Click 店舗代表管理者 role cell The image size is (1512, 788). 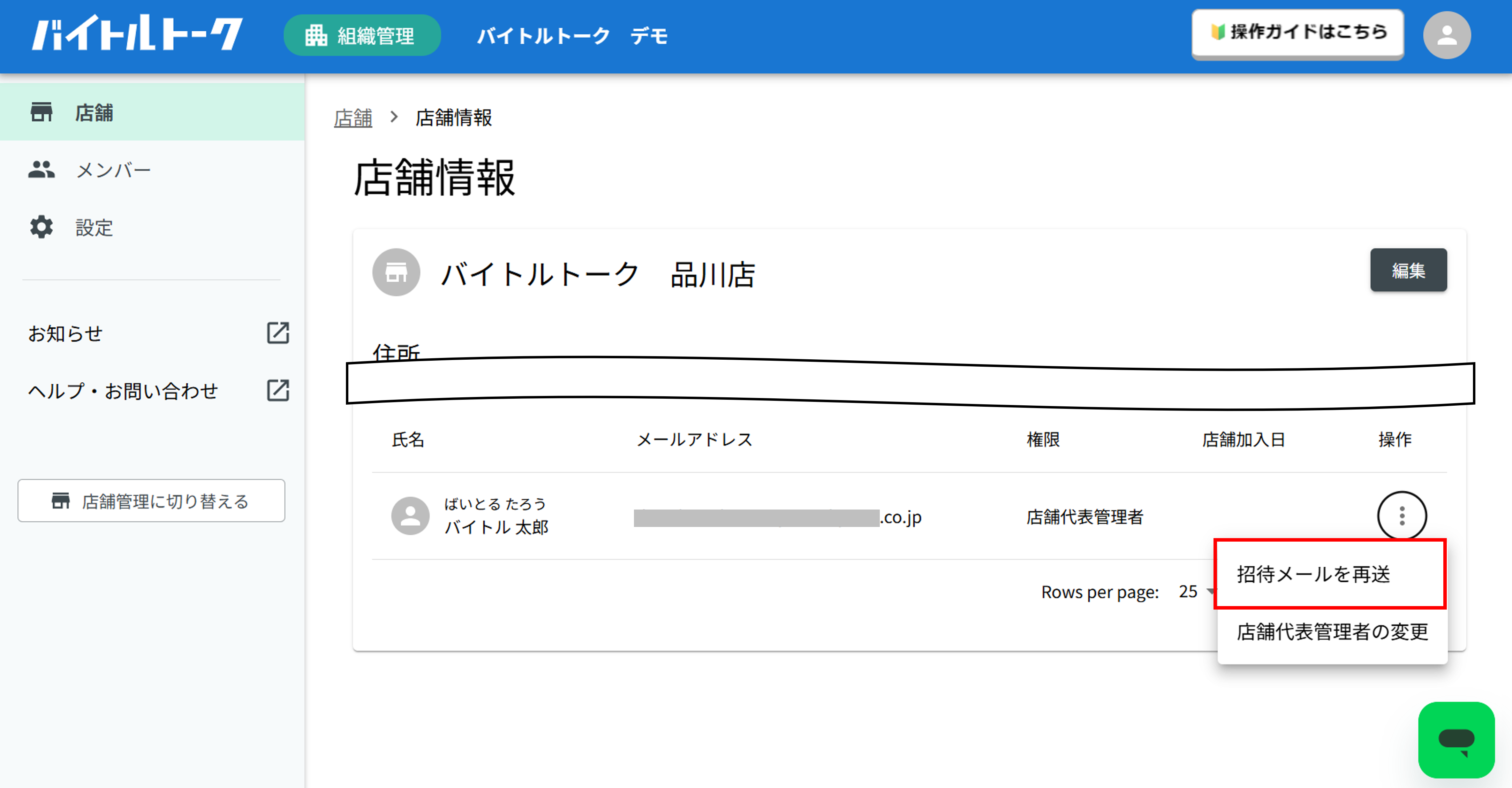(x=1084, y=517)
